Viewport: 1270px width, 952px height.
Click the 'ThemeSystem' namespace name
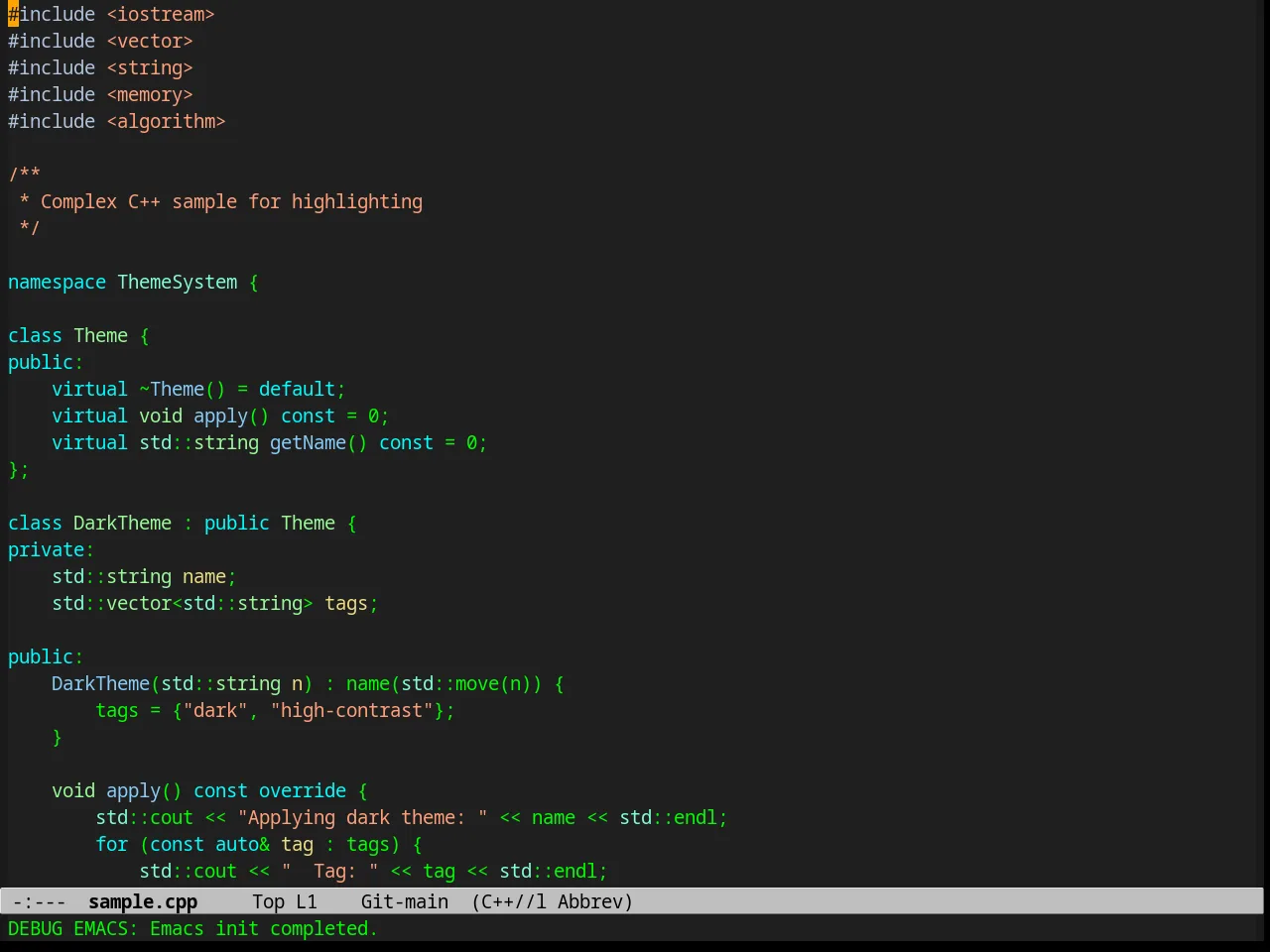tap(178, 282)
